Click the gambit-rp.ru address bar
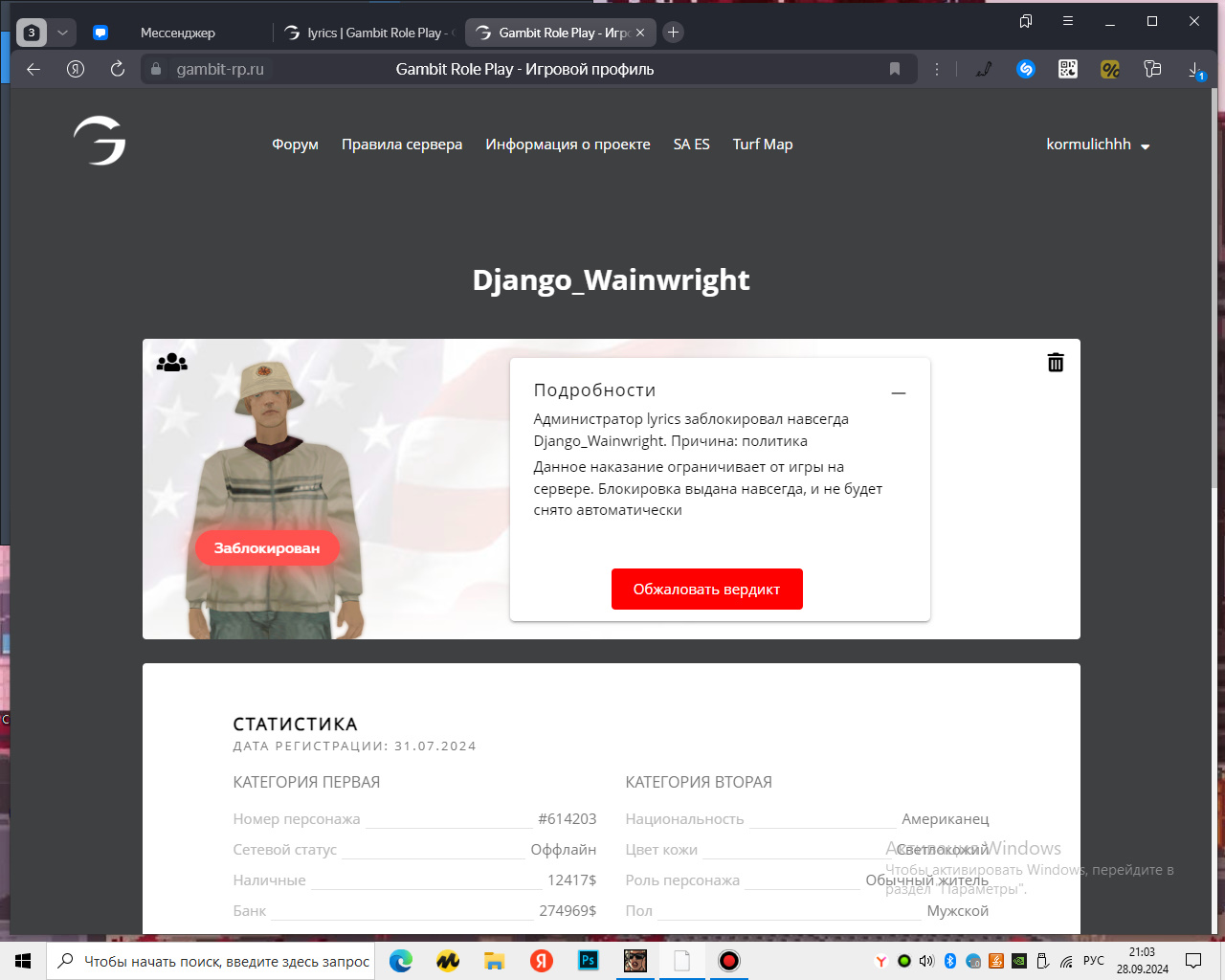Screen dimensions: 1225x980 tap(220, 69)
